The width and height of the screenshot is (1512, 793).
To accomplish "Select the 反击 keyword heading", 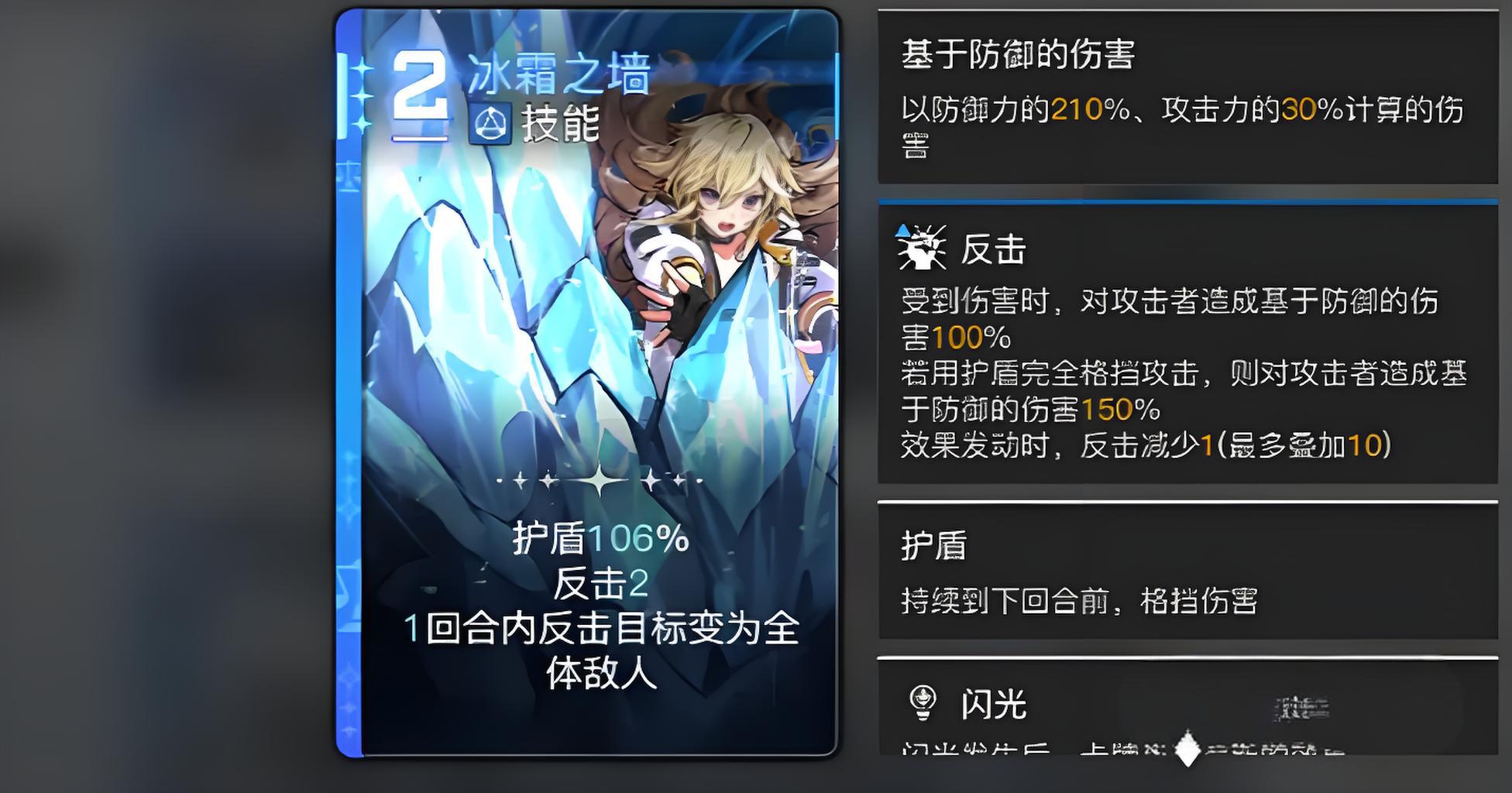I will point(993,249).
